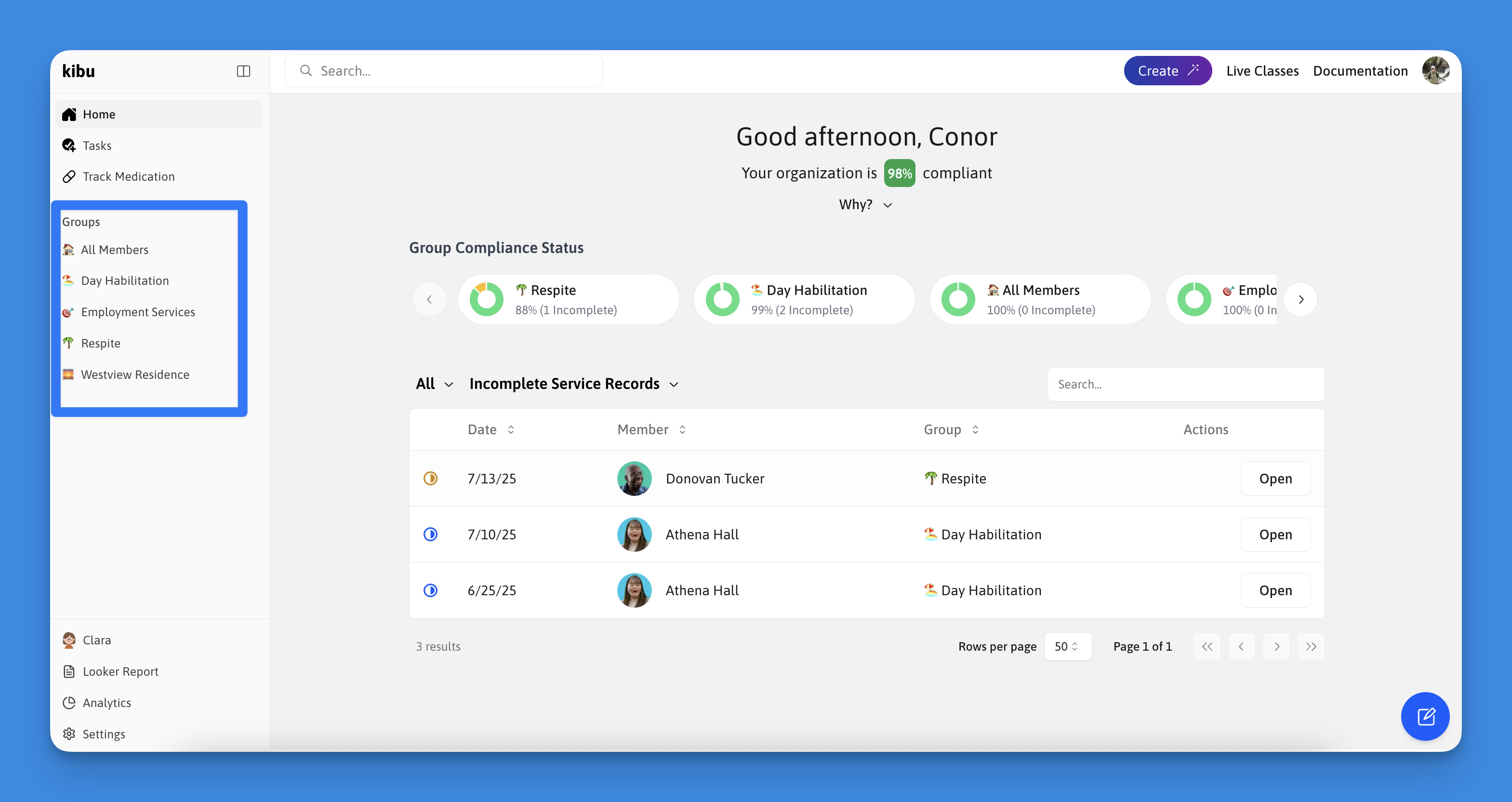Click the status icon on Donovan Tucker's row
This screenshot has width=1512, height=802.
pos(430,479)
